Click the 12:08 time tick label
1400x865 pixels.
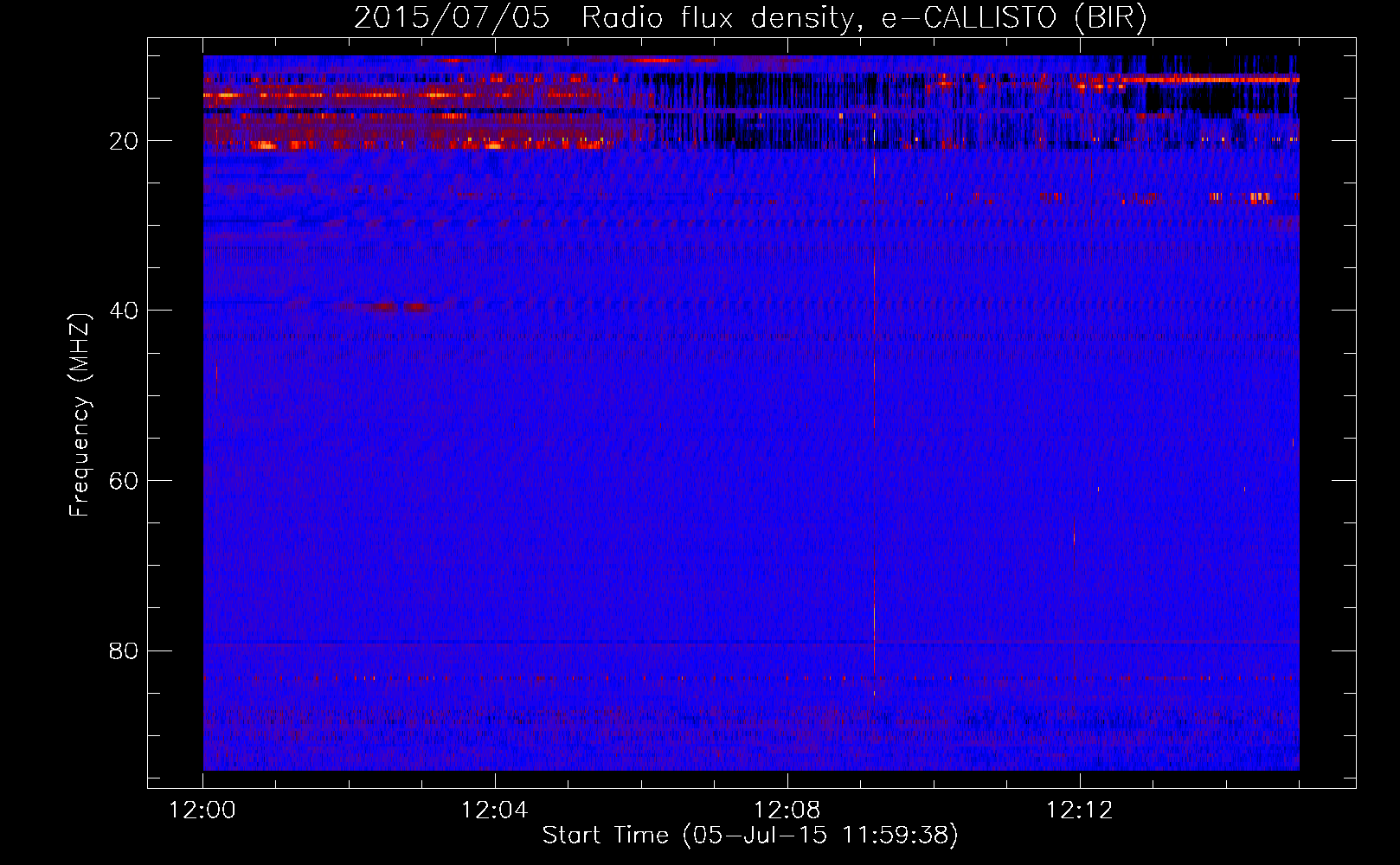pyautogui.click(x=787, y=811)
